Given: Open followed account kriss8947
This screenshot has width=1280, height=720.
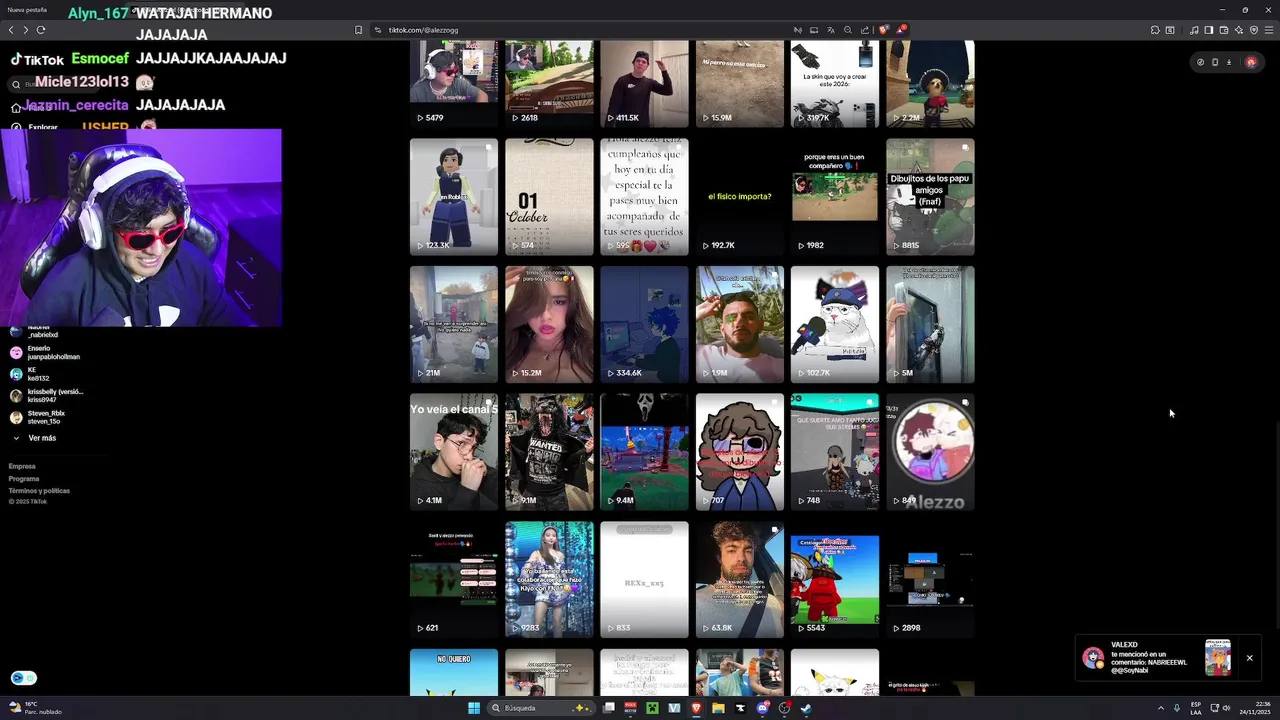Looking at the screenshot, I should coord(46,395).
